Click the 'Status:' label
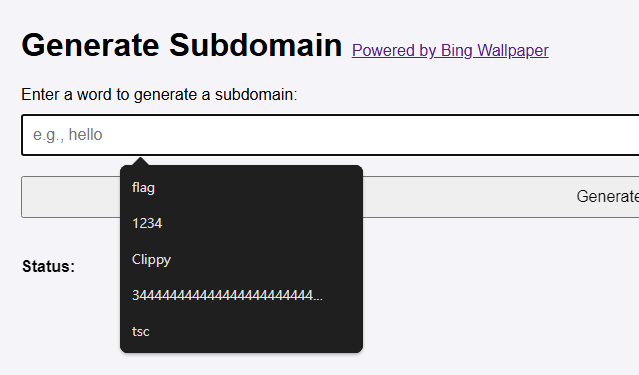Image resolution: width=639 pixels, height=375 pixels. [x=48, y=267]
